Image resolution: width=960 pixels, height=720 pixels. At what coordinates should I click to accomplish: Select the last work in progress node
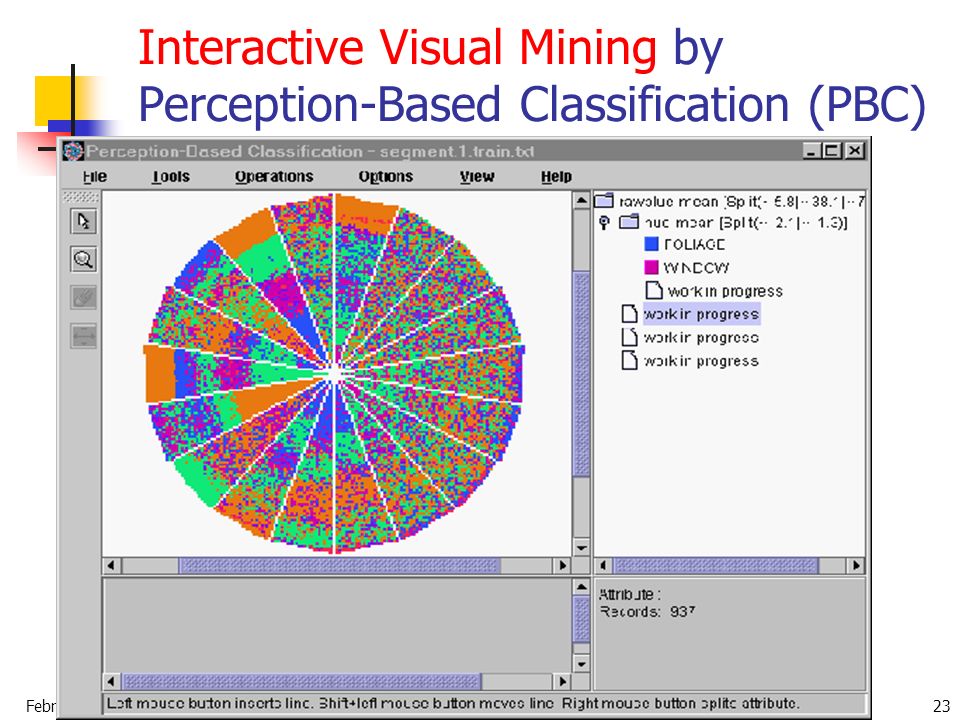[701, 361]
